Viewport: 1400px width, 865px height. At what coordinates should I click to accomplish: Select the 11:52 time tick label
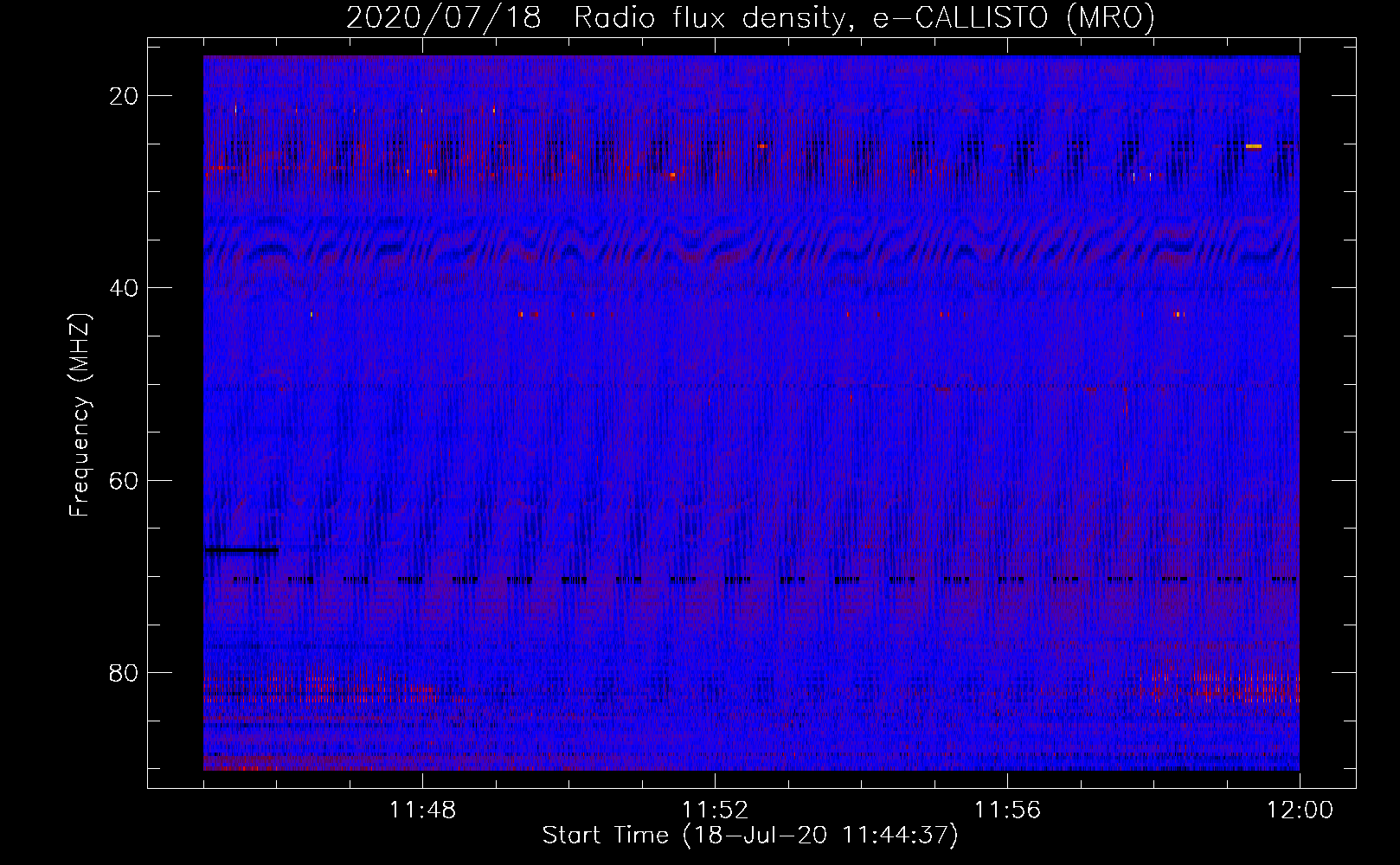(x=715, y=811)
